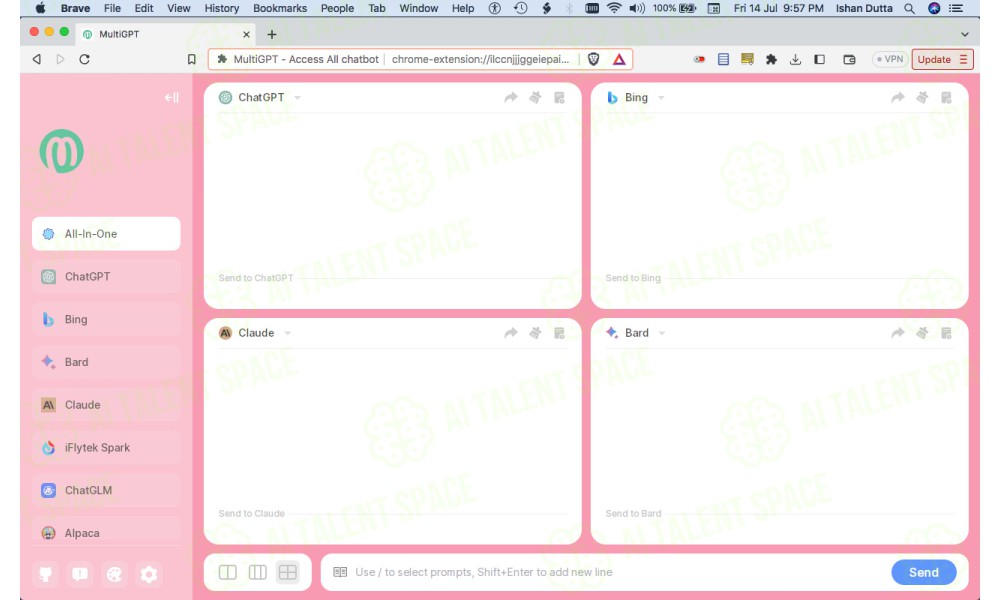Clear the Bard panel conversation with the broom icon
Screen dimensions: 1000x600
point(922,333)
